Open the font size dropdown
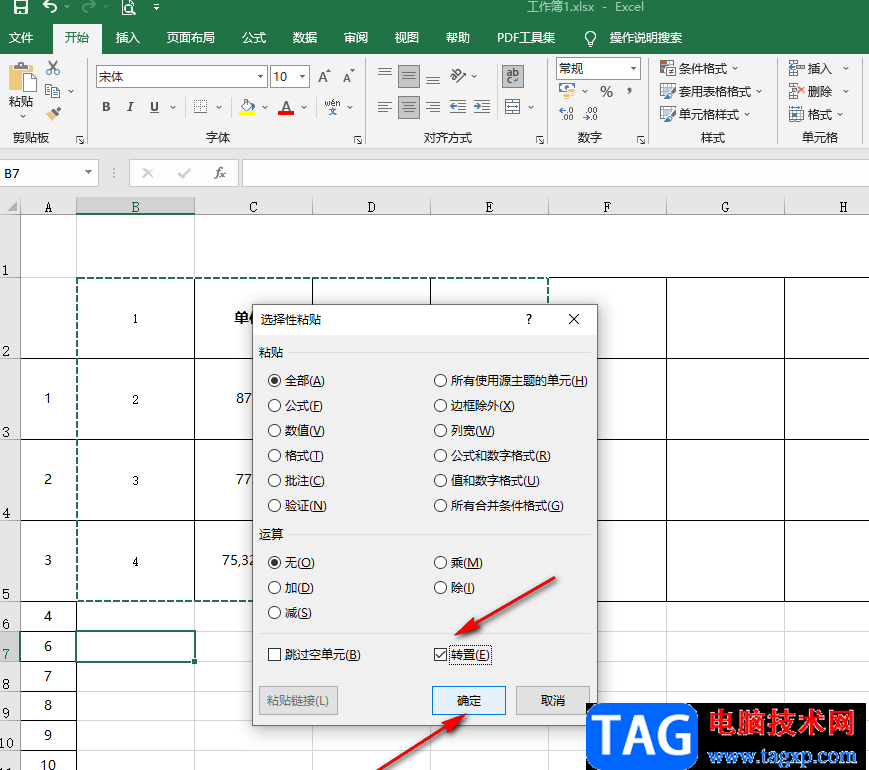This screenshot has width=869, height=770. [x=303, y=77]
